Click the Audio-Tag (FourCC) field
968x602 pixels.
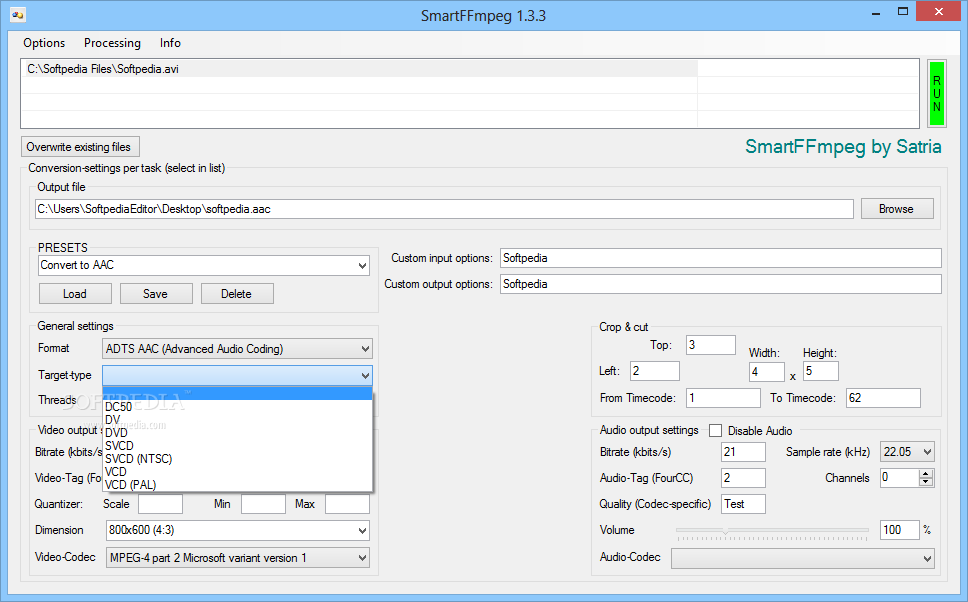743,478
